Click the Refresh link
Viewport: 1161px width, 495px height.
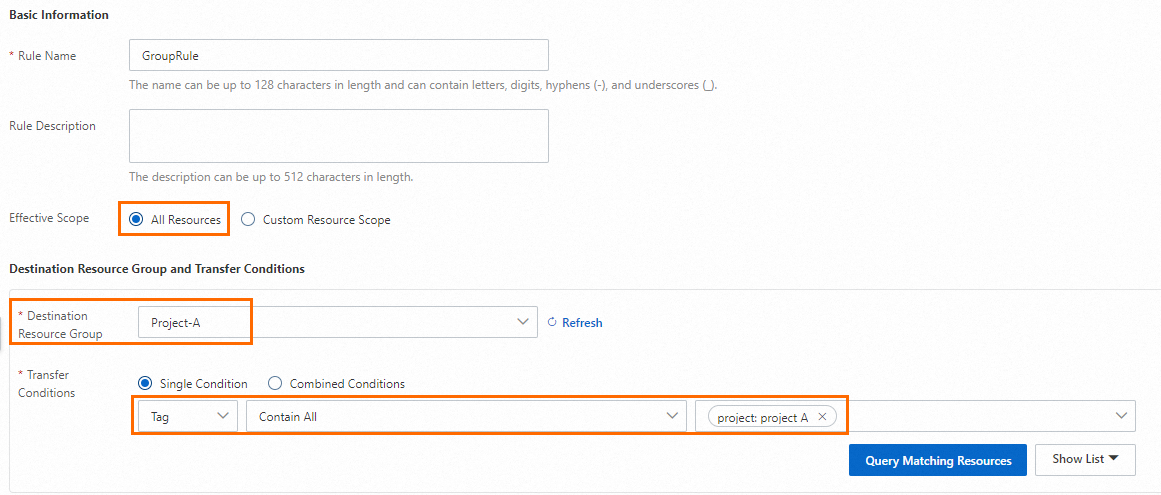582,323
